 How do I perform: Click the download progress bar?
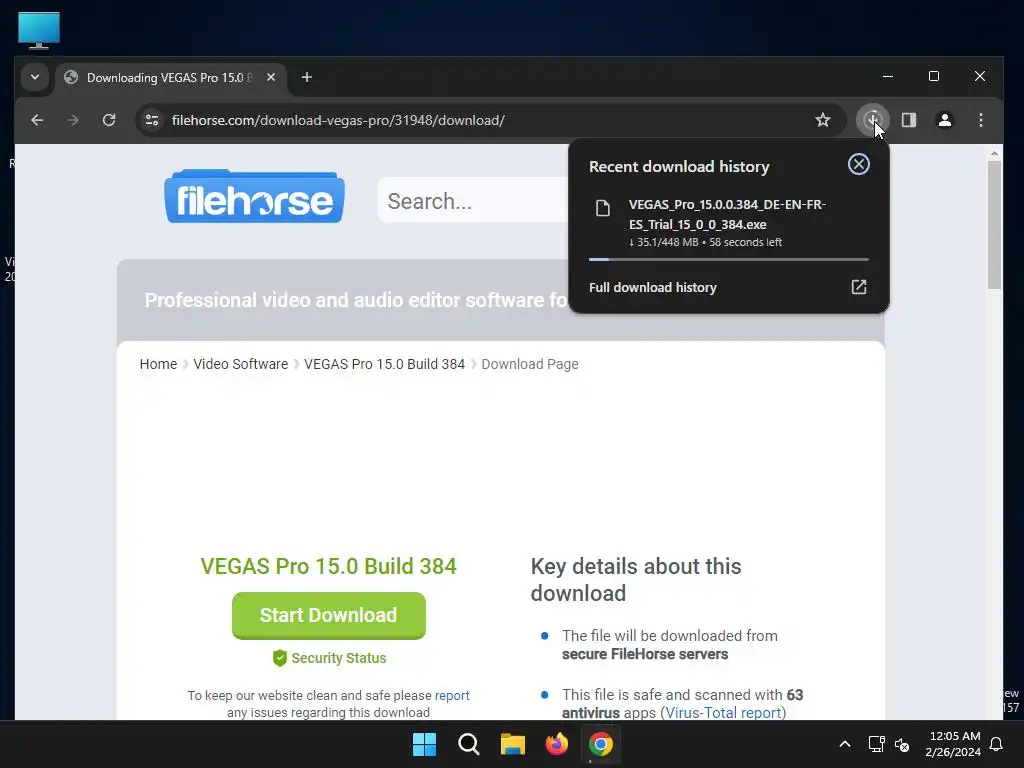pyautogui.click(x=729, y=259)
